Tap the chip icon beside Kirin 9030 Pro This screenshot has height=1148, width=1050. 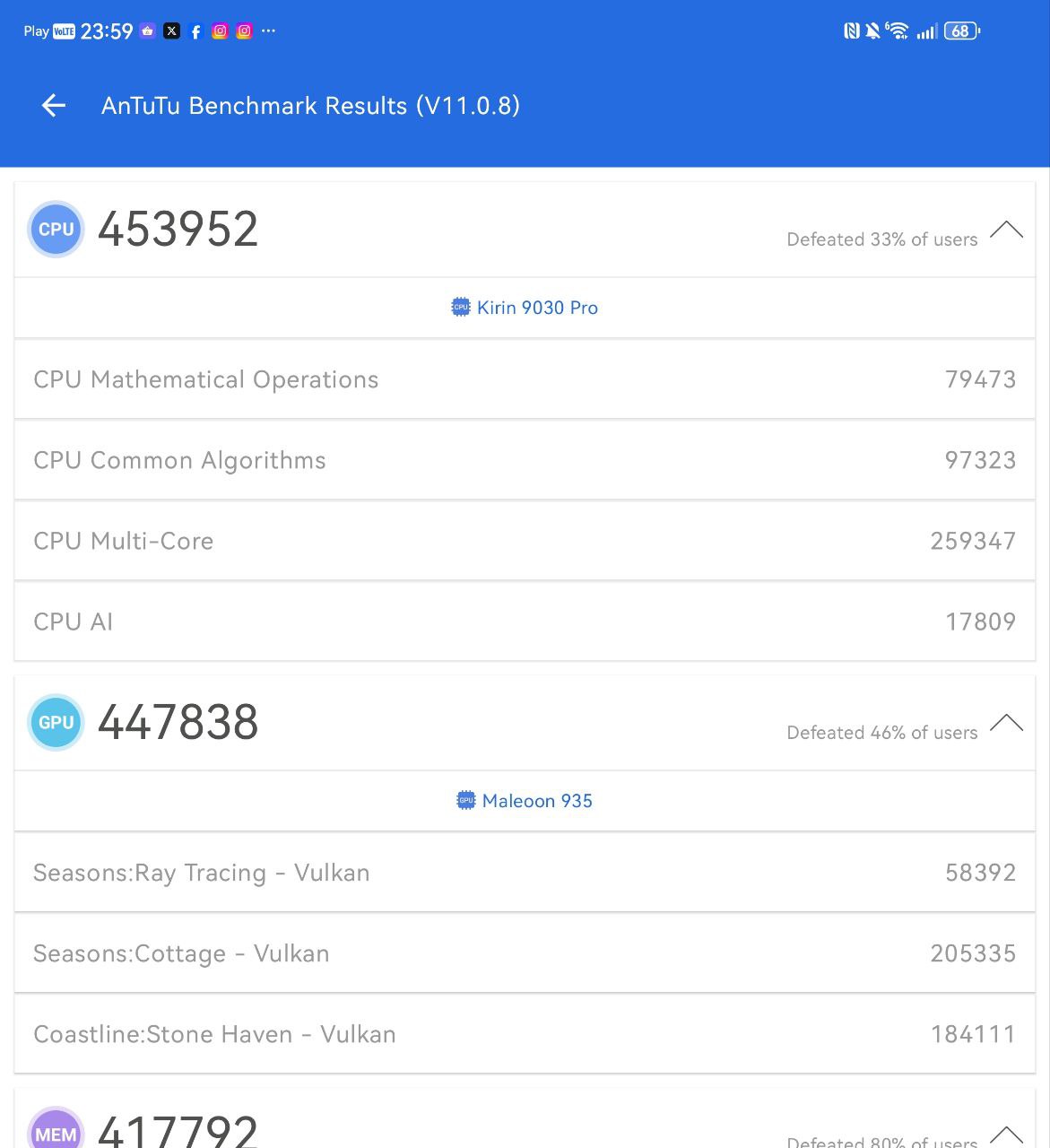click(460, 308)
